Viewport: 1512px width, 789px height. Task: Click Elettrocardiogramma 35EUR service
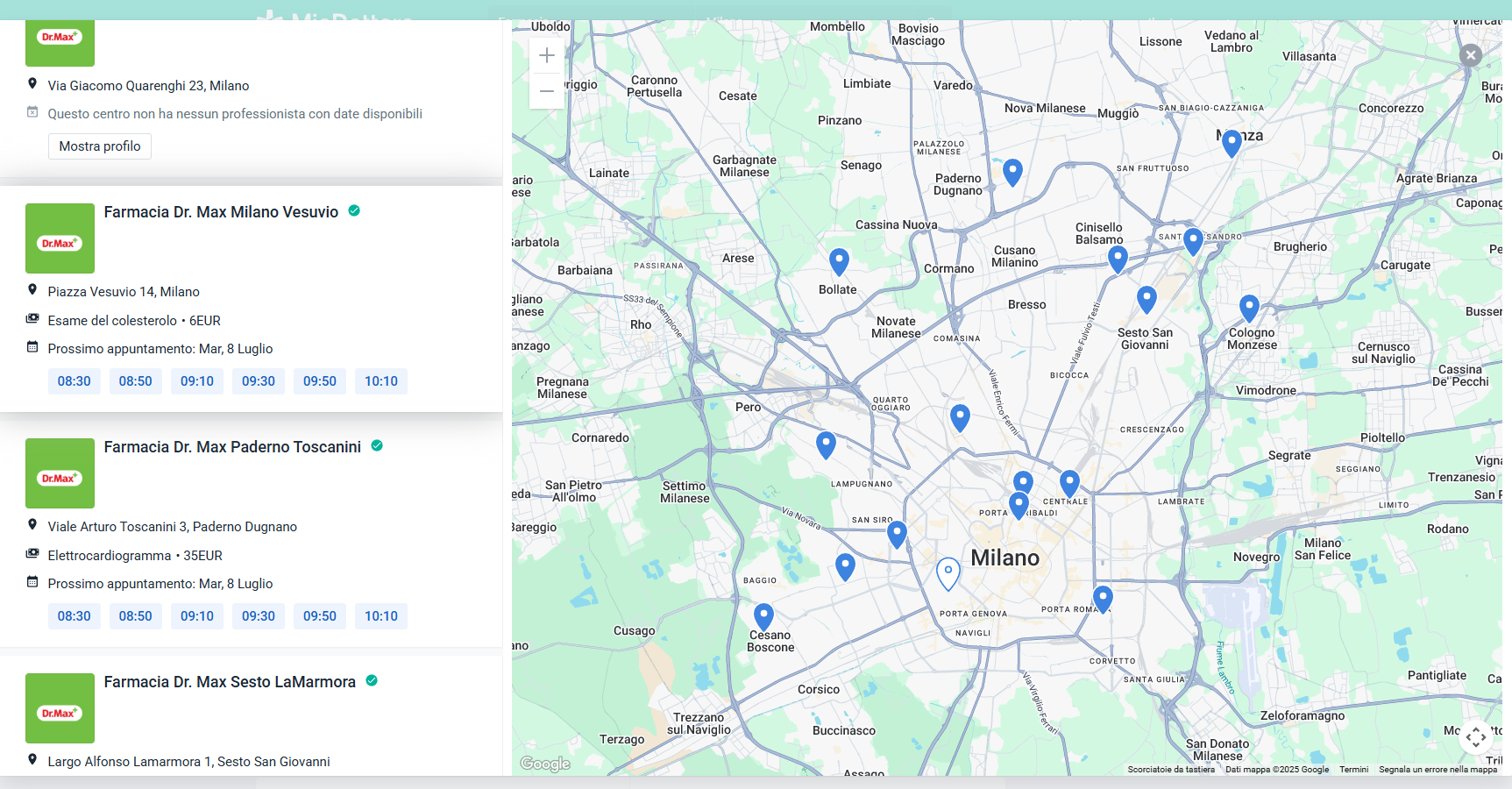(x=135, y=556)
